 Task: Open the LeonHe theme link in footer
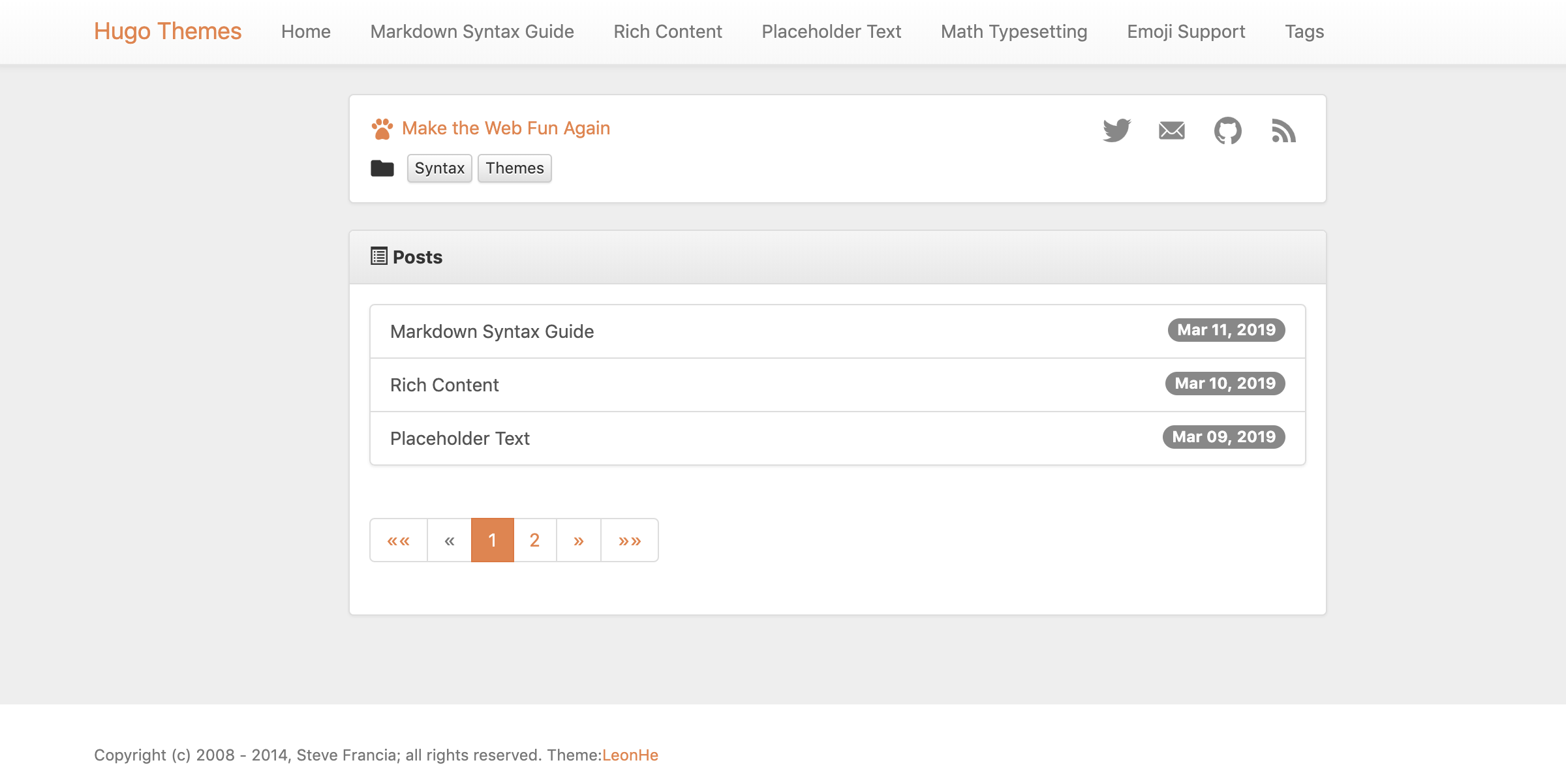[x=630, y=755]
